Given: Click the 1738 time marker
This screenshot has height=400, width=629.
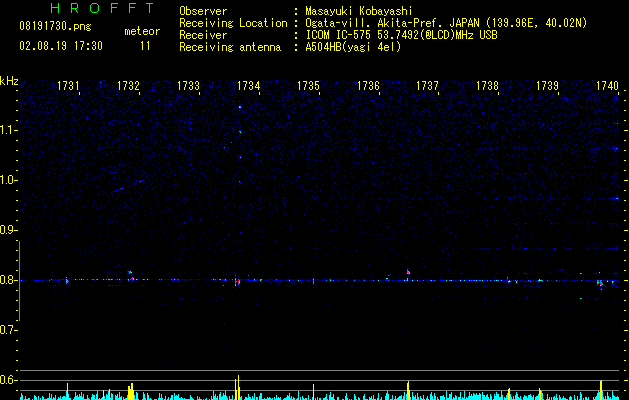Looking at the screenshot, I should (487, 86).
